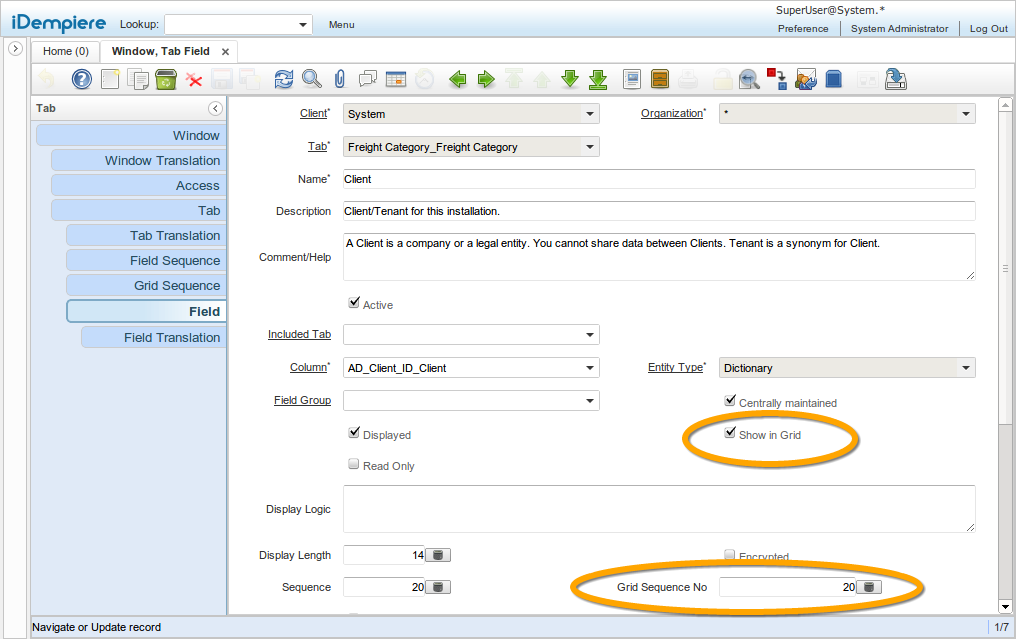Toggle grid view with table icon
This screenshot has width=1016, height=639.
pos(396,79)
